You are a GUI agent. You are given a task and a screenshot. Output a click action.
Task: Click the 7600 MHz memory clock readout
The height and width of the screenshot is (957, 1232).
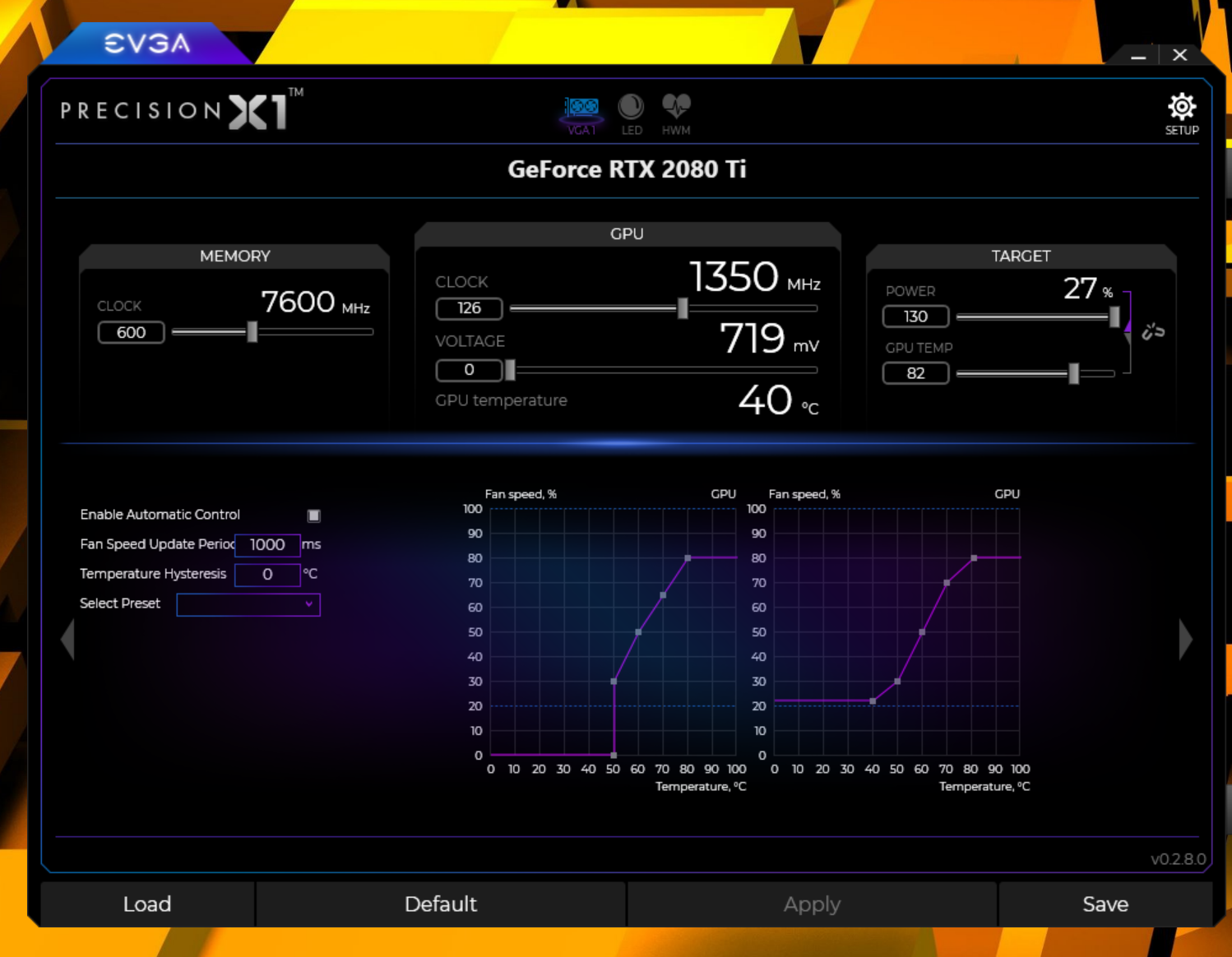click(x=315, y=303)
